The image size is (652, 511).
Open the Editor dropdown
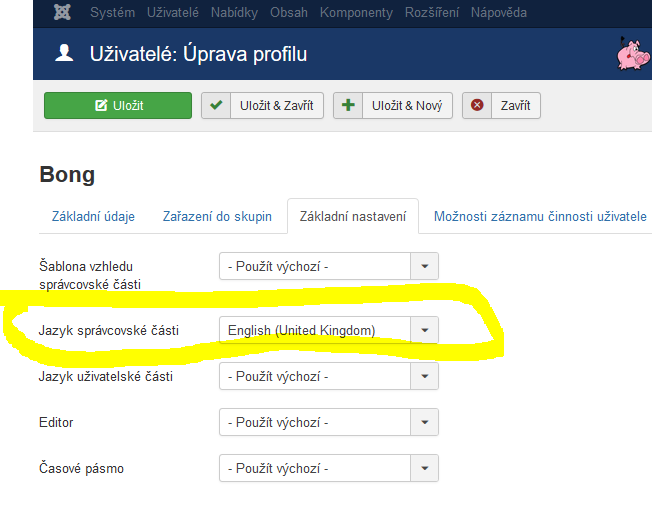pos(329,422)
